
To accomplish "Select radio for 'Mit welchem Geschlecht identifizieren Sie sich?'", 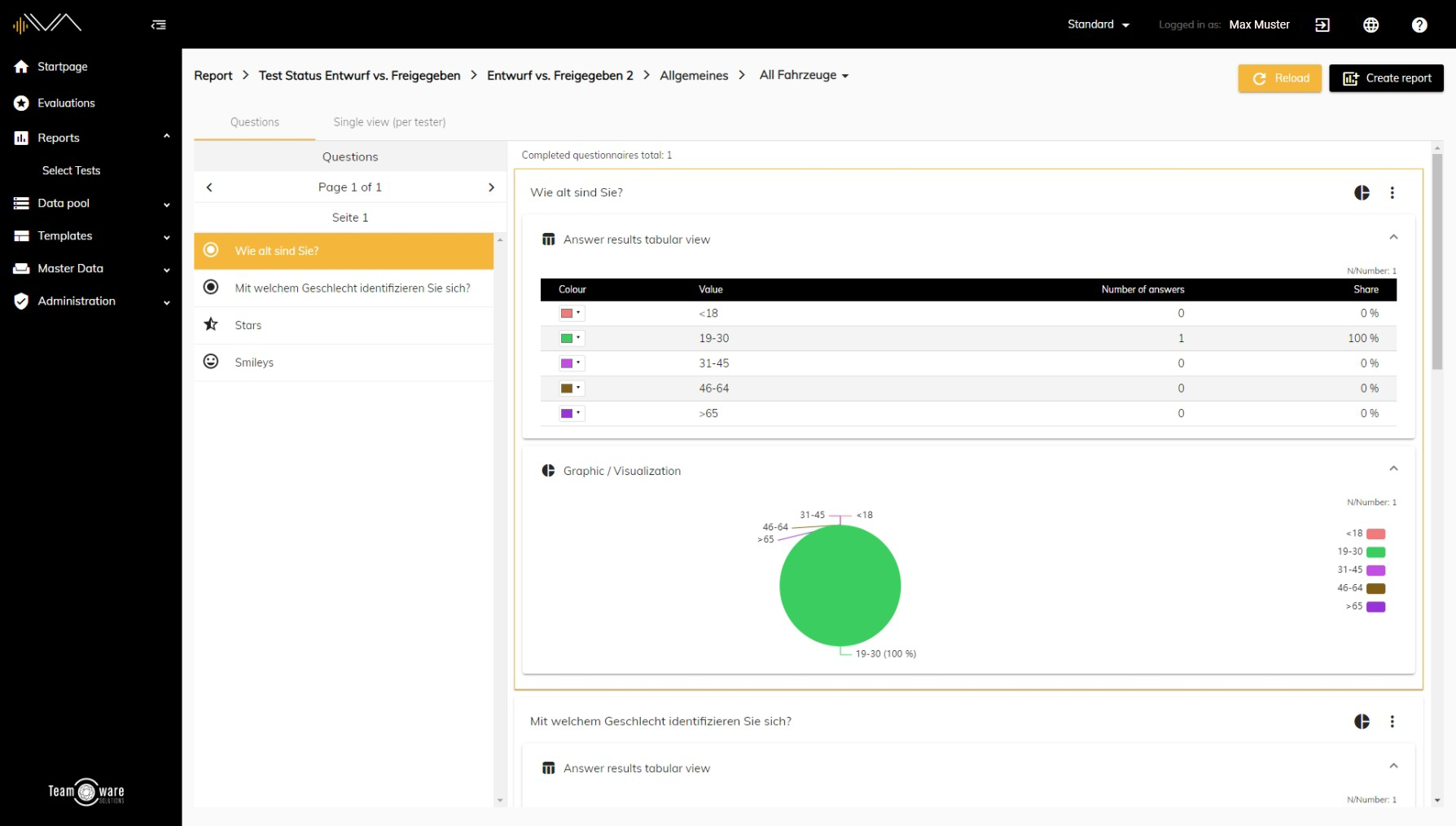I will pos(211,287).
